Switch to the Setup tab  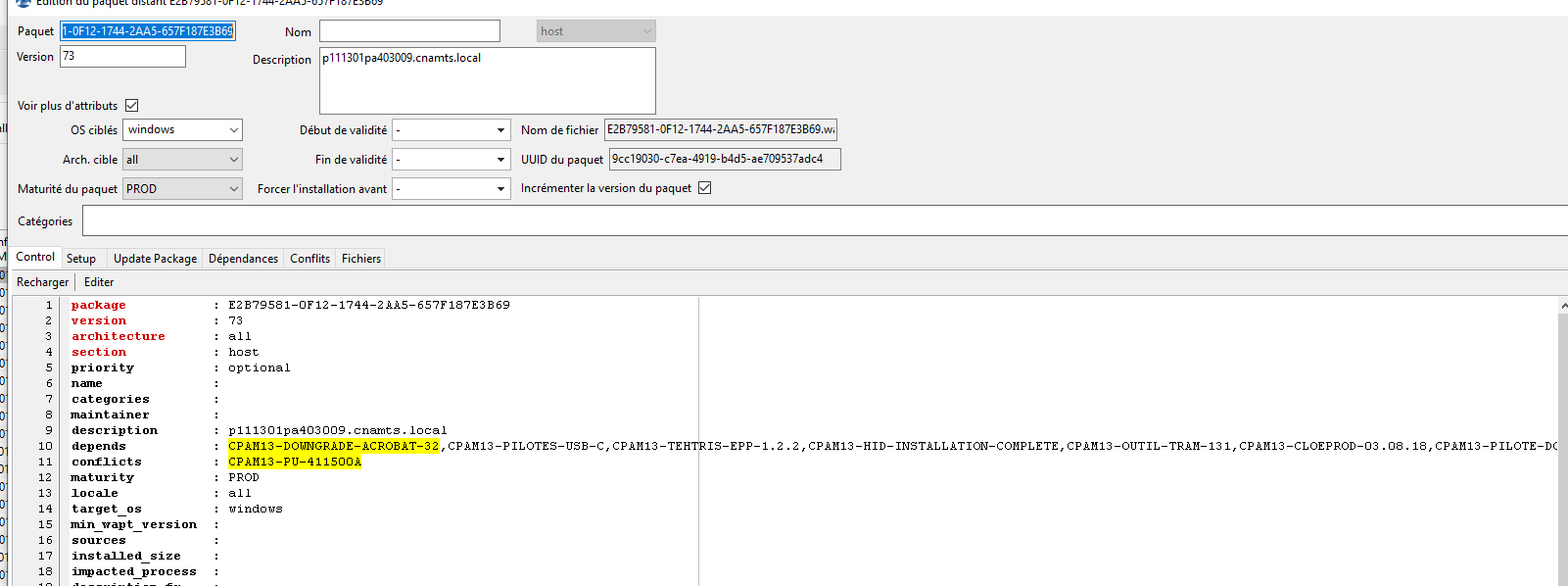click(x=81, y=259)
